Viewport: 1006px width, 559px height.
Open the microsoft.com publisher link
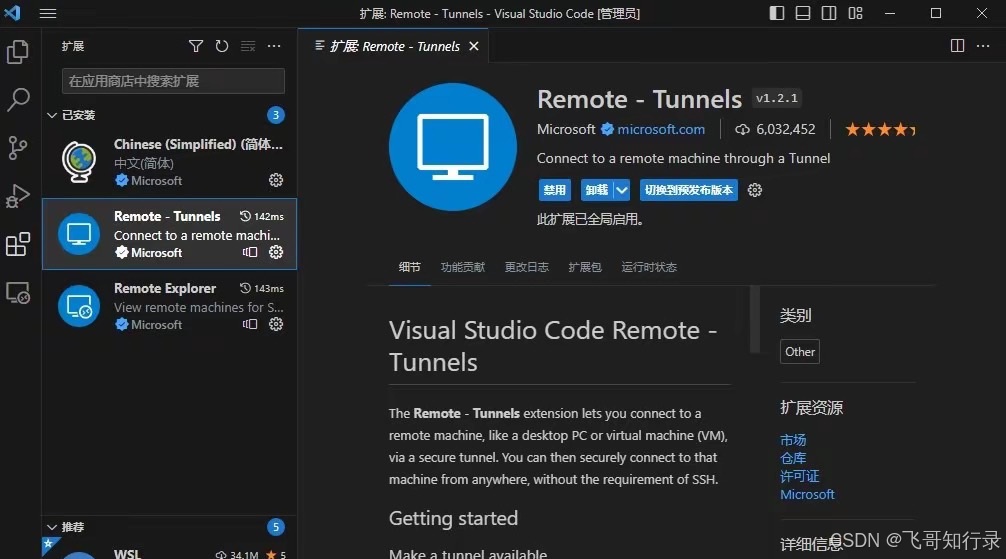click(661, 130)
